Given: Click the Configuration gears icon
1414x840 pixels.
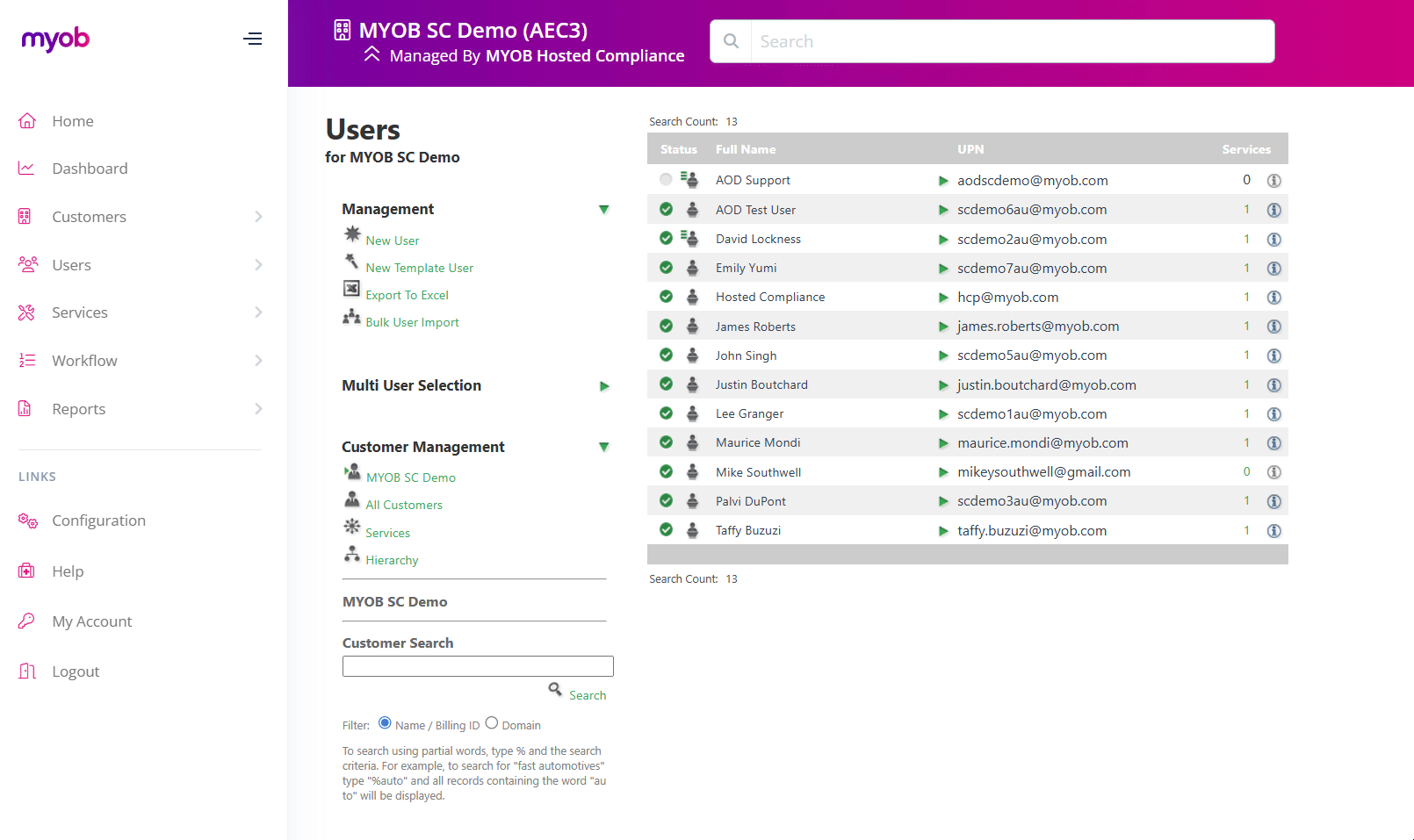Looking at the screenshot, I should coord(27,521).
